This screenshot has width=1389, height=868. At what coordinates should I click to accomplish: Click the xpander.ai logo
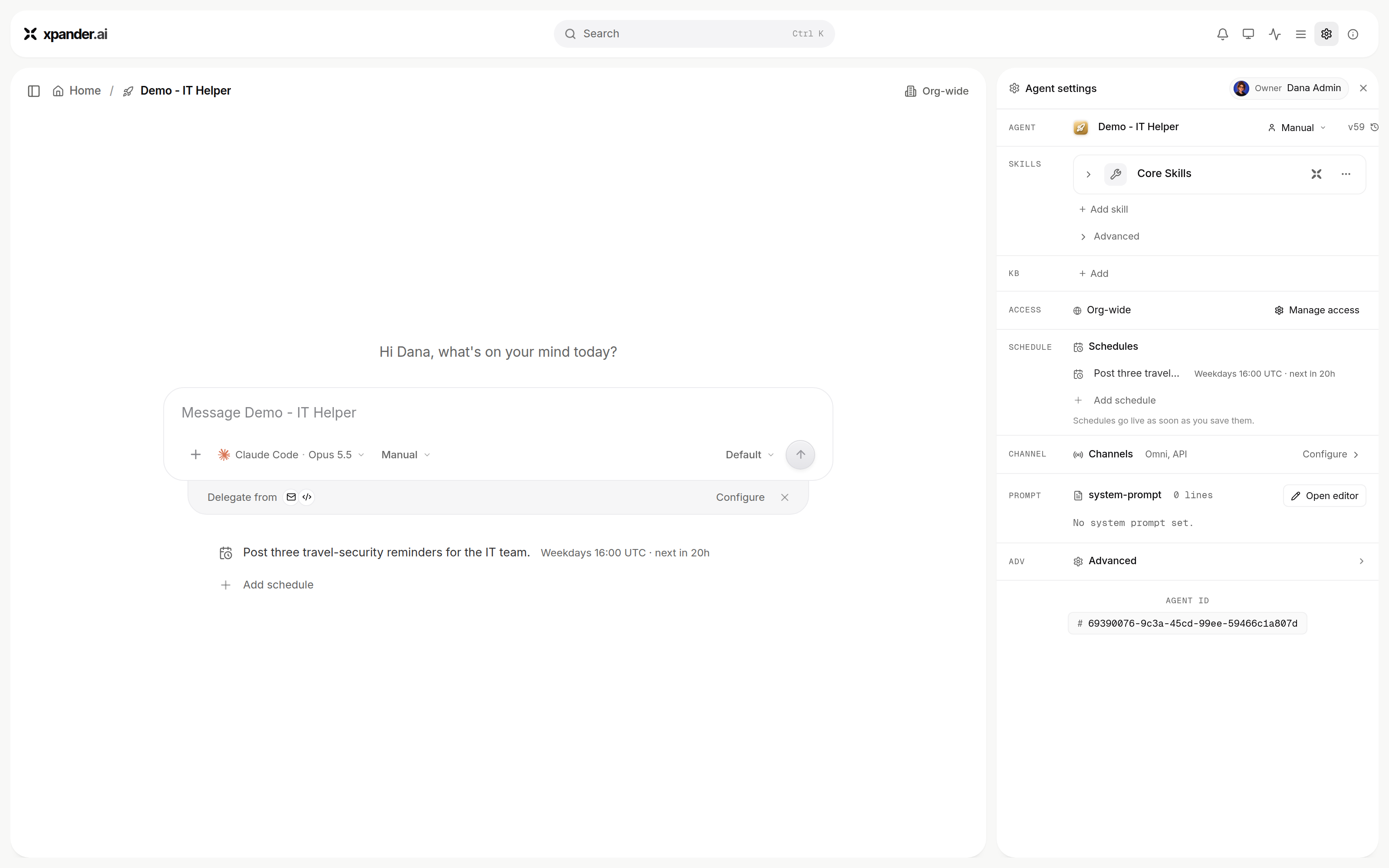coord(66,34)
